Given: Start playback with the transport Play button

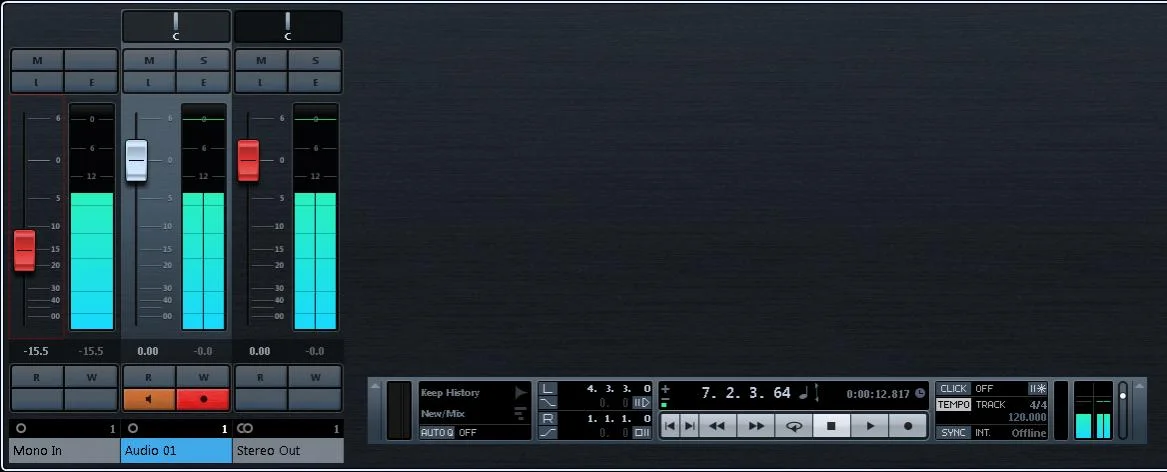Looking at the screenshot, I should click(870, 426).
